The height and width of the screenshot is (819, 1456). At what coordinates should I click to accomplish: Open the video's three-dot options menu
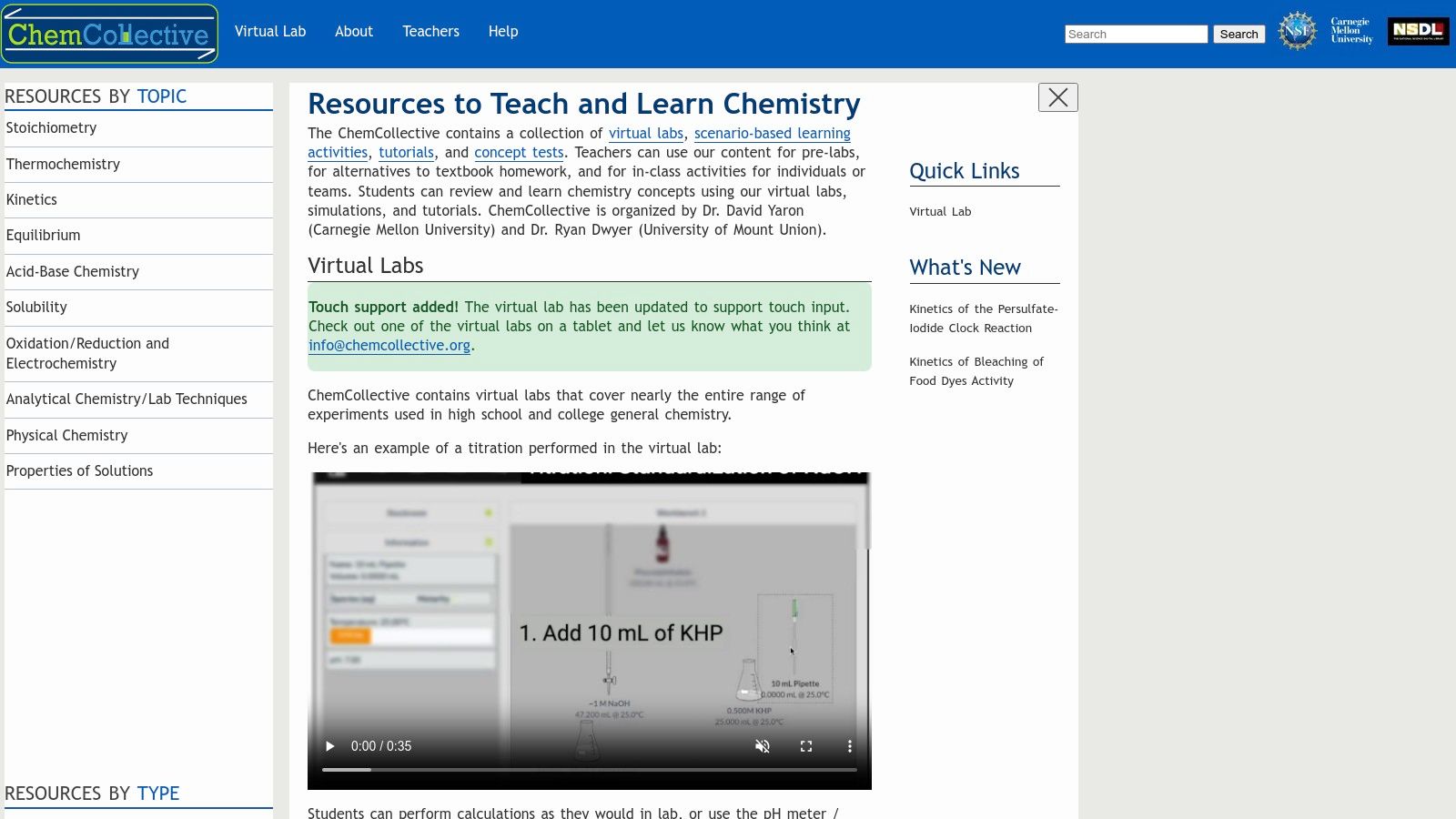coord(850,745)
